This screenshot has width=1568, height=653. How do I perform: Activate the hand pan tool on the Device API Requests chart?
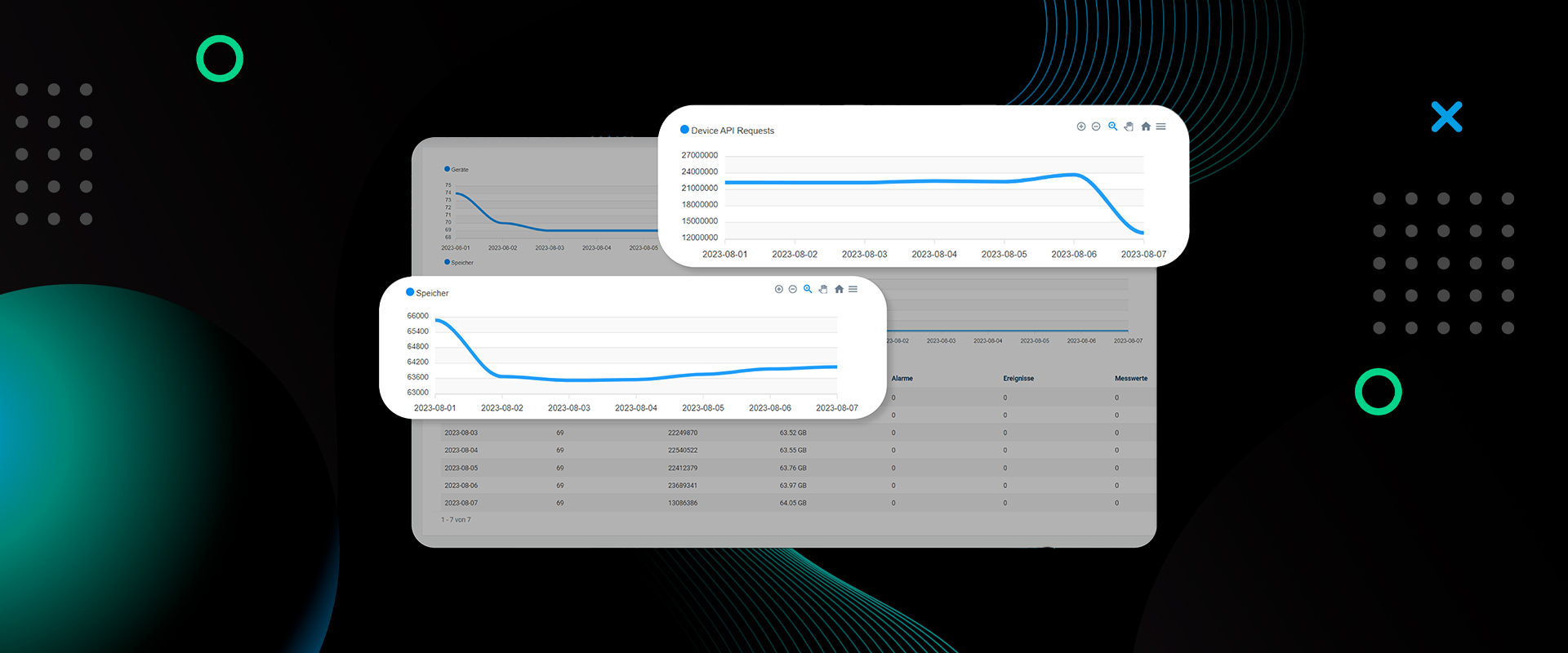(x=1129, y=127)
